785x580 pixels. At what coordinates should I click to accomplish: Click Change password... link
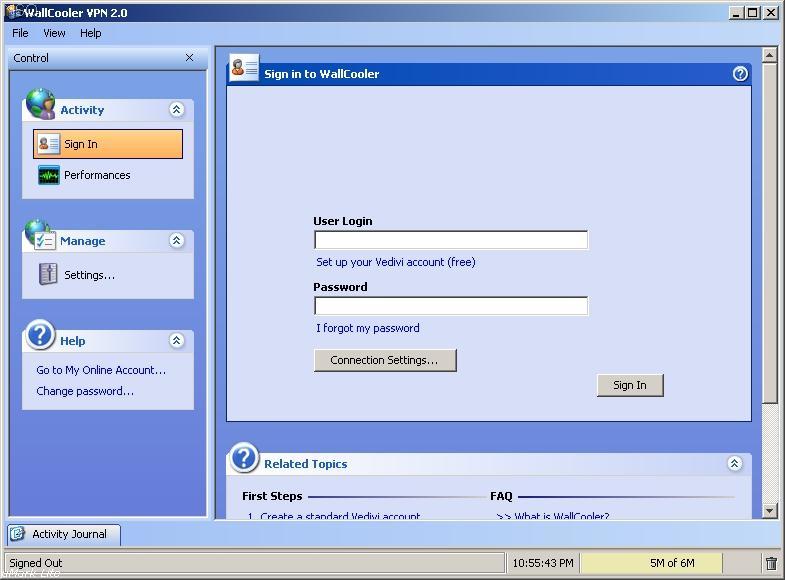pos(85,391)
